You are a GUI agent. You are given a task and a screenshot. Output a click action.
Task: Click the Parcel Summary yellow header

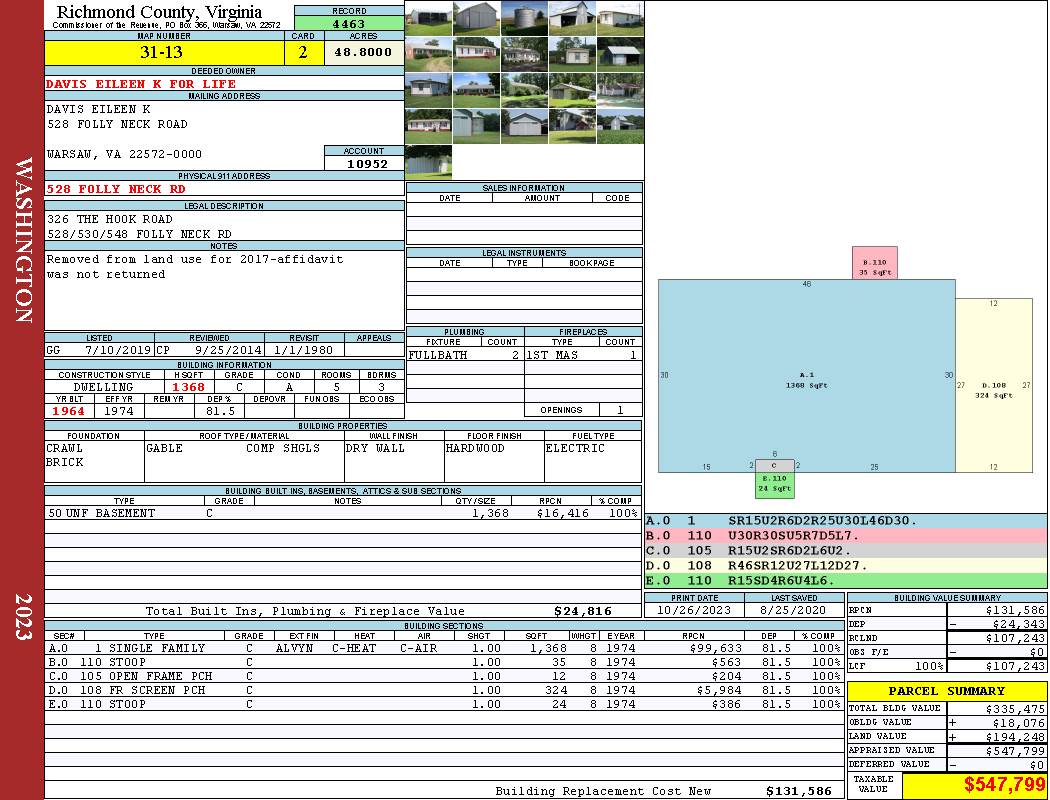tap(947, 691)
